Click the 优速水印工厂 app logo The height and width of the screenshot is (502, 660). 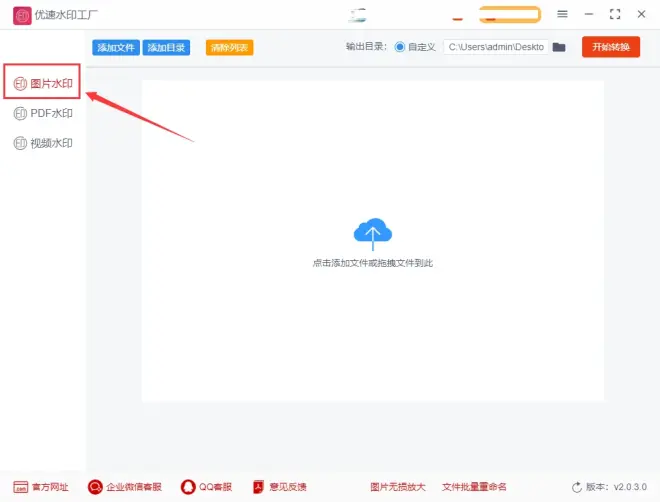(x=22, y=15)
